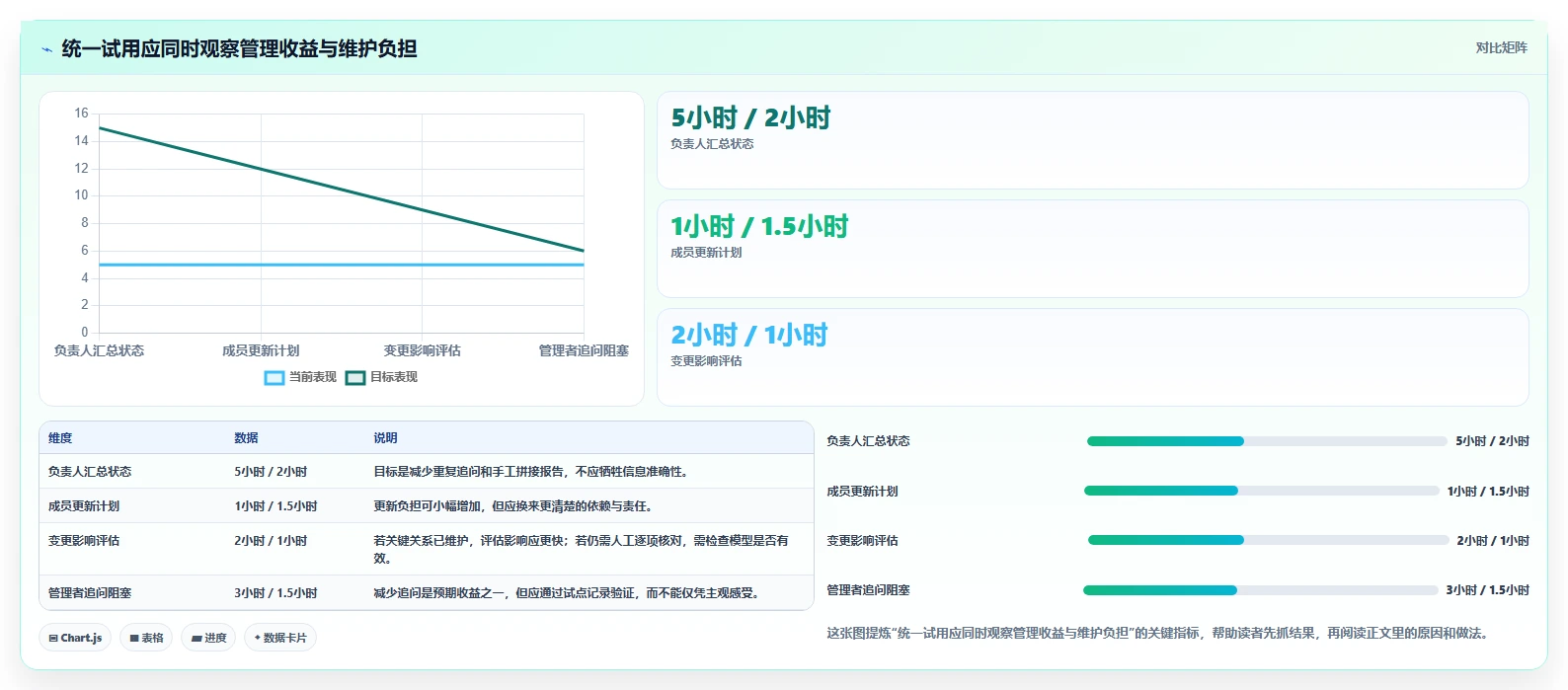1568x690 pixels.
Task: Click the chart x-axis label 成员更新计划
Action: tap(261, 350)
